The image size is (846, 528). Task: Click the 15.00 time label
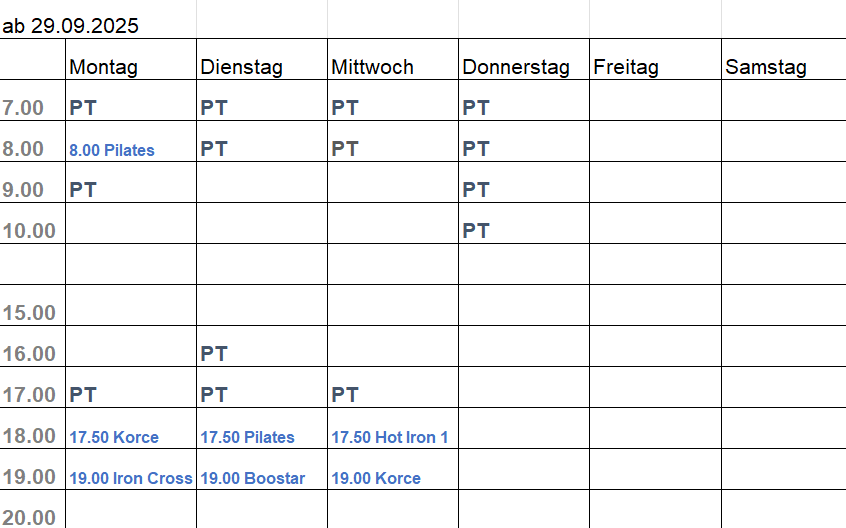point(29,313)
